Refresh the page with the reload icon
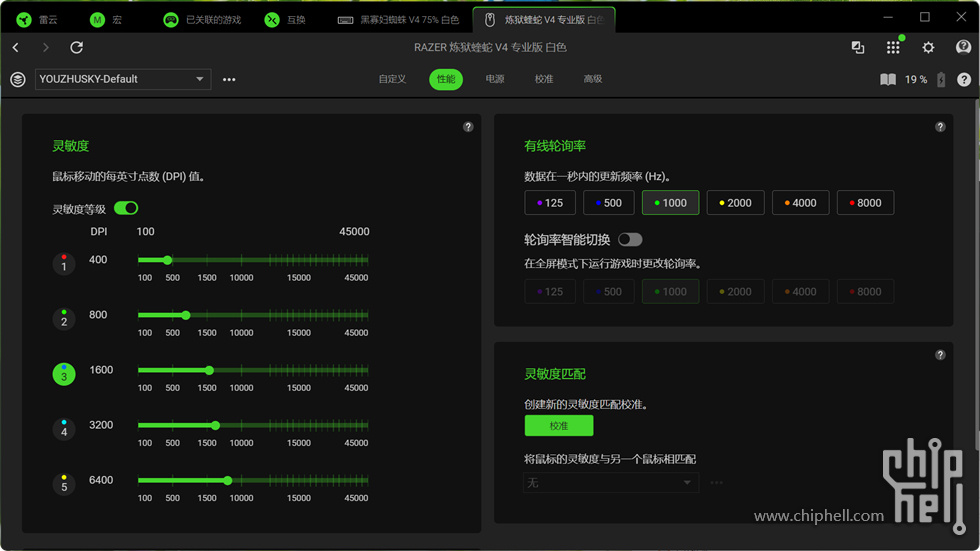Screen dimensions: 980x551 coord(76,47)
